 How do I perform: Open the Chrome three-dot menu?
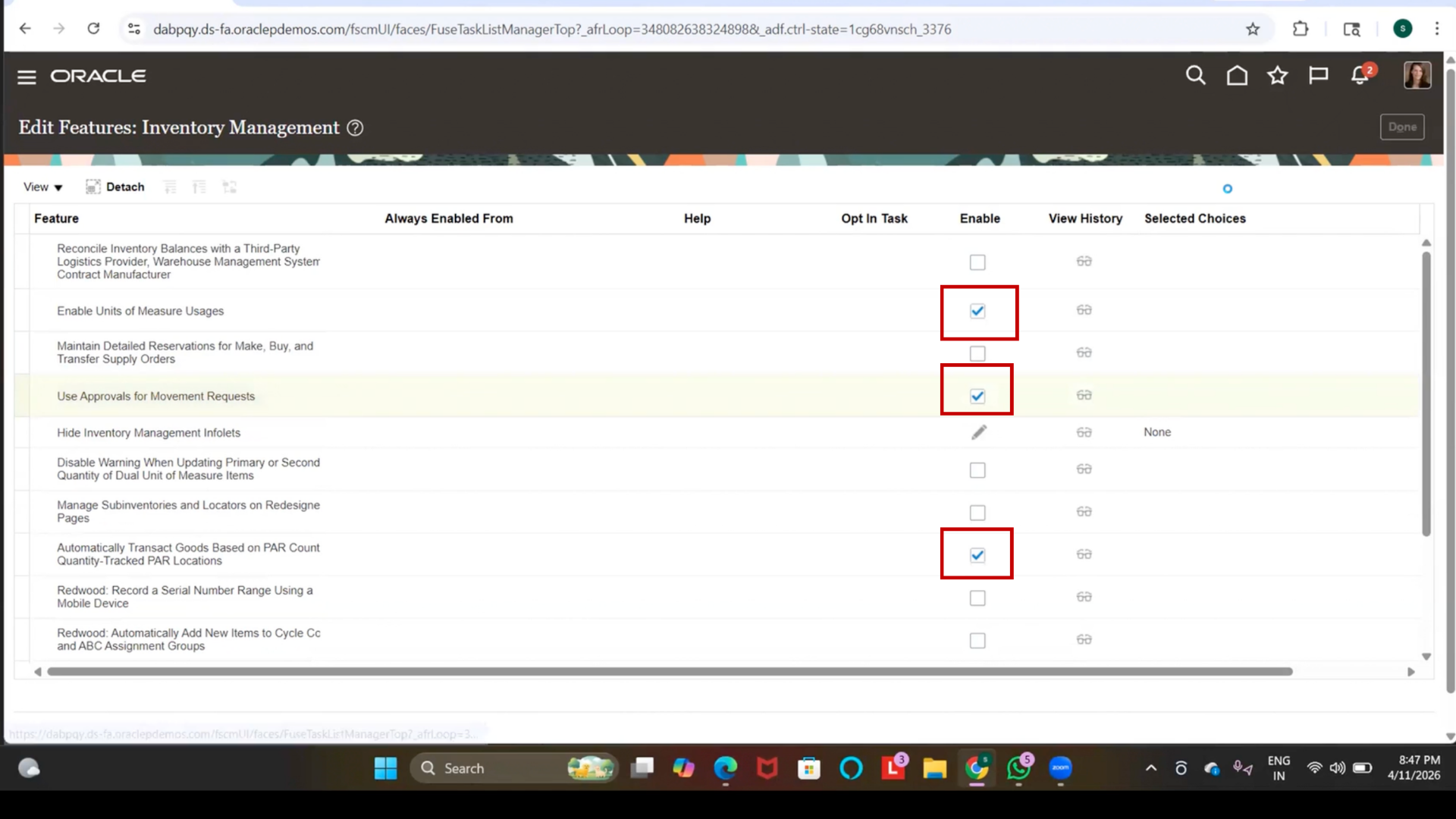coord(1437,29)
